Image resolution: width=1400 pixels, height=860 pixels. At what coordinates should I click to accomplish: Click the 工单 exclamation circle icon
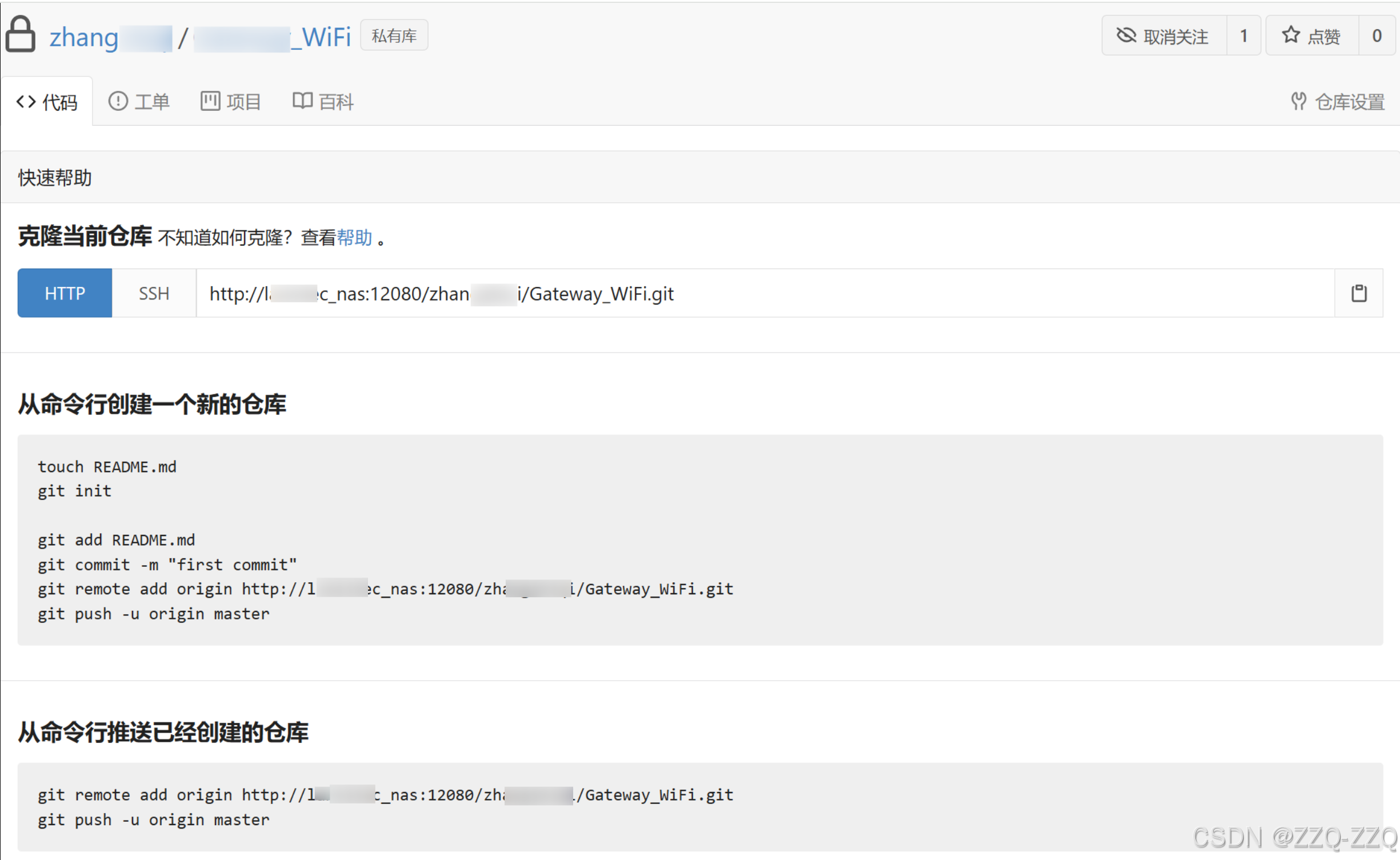(118, 101)
